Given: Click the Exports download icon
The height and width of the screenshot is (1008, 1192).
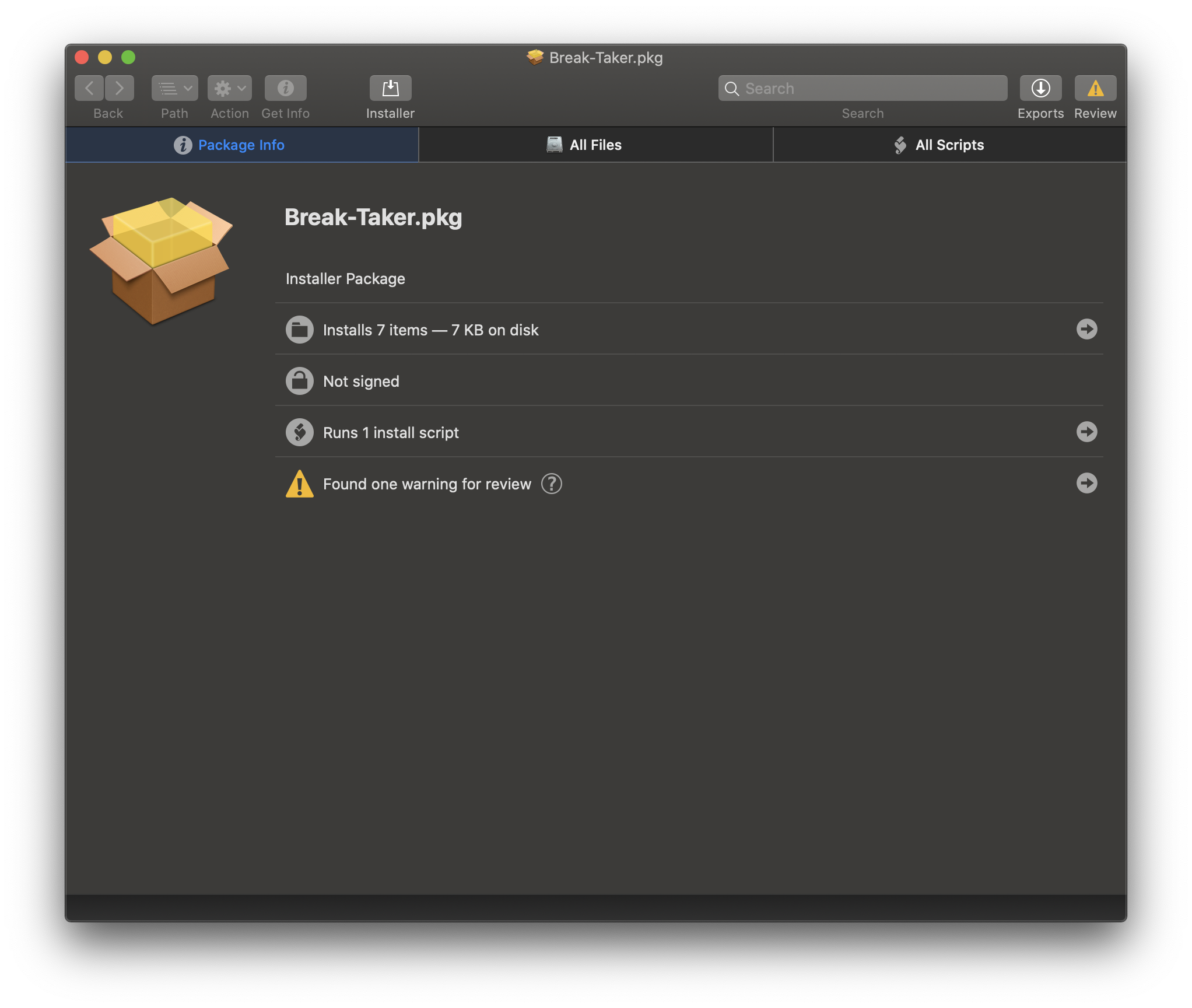Looking at the screenshot, I should point(1040,88).
